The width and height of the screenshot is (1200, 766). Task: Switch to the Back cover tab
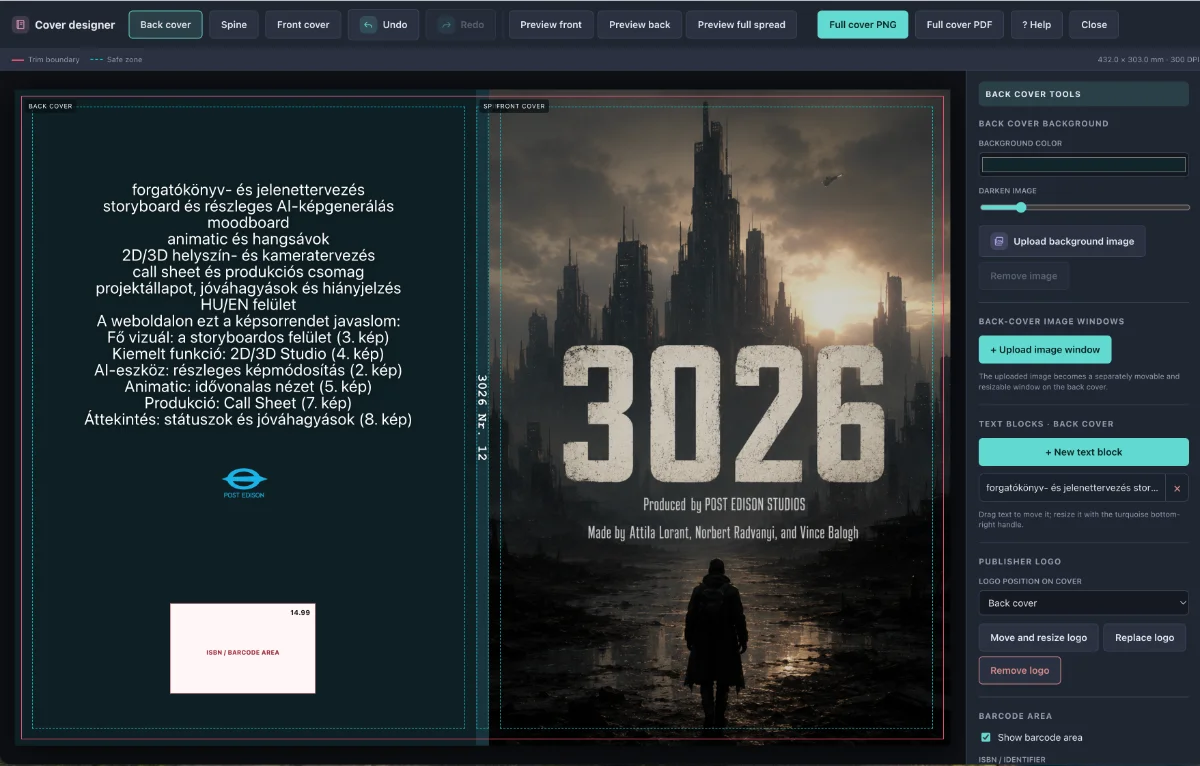165,25
